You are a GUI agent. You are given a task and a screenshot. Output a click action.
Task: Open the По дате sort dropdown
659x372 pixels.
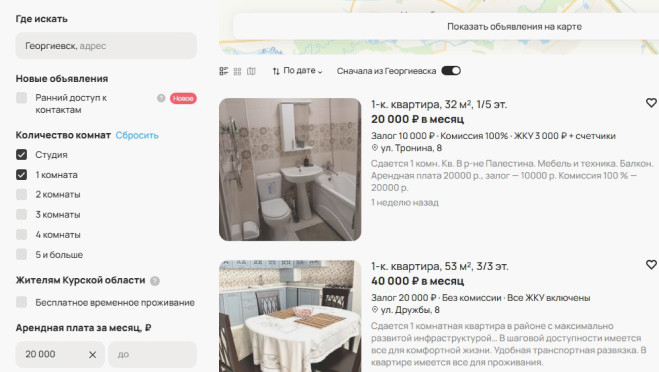tap(298, 71)
